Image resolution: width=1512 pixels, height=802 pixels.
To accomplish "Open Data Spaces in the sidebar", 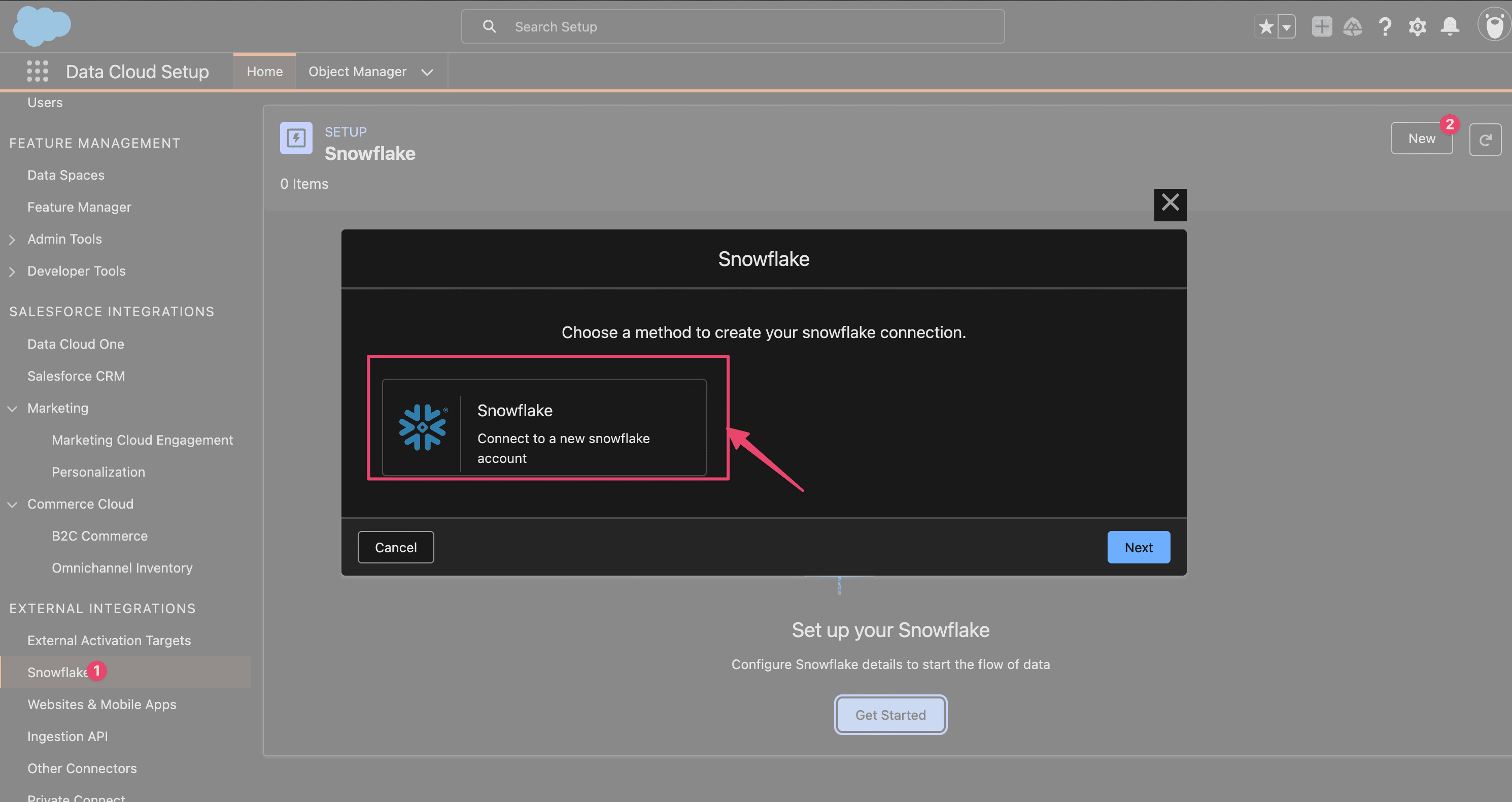I will tap(66, 175).
